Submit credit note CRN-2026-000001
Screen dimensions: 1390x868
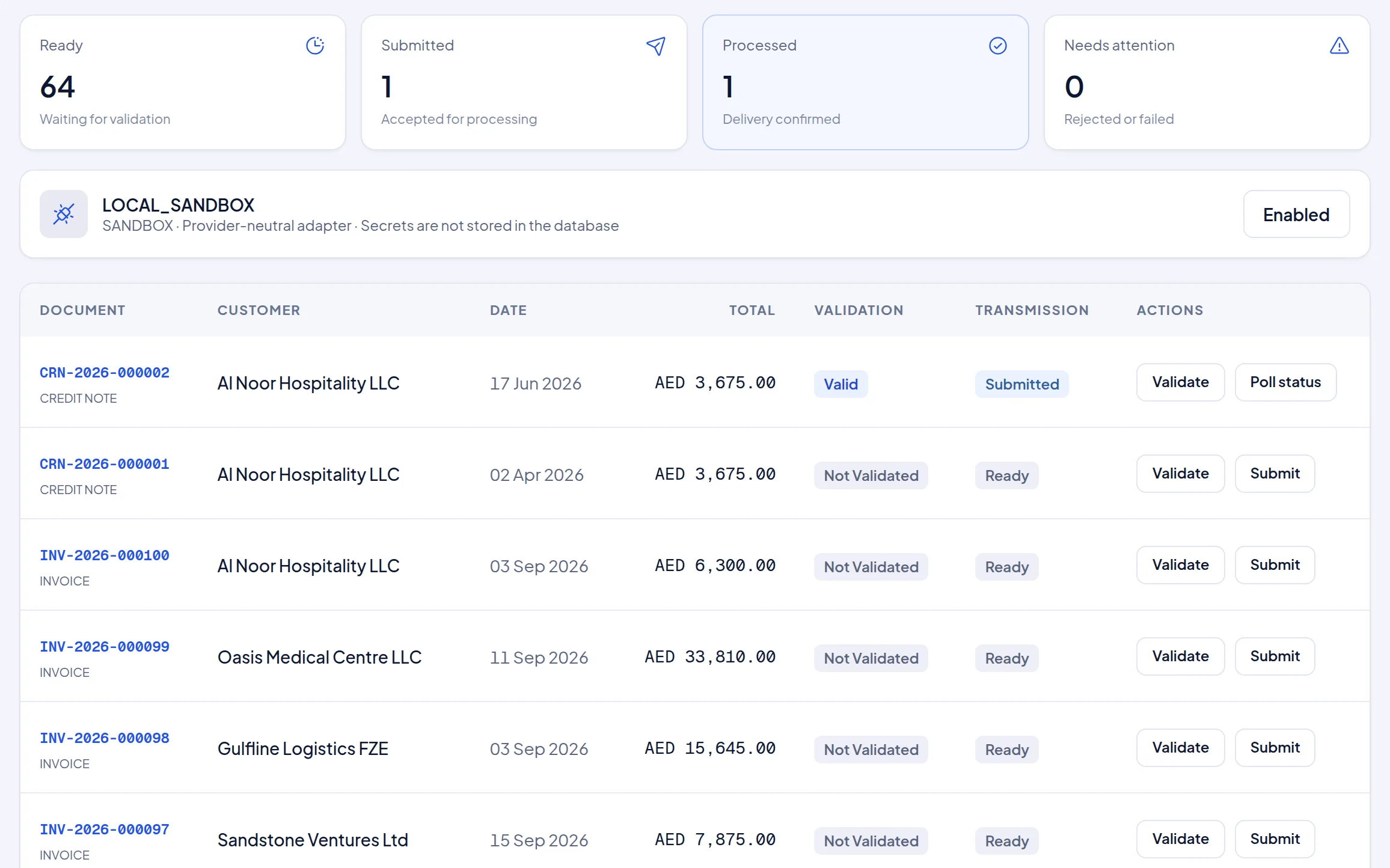click(x=1275, y=474)
